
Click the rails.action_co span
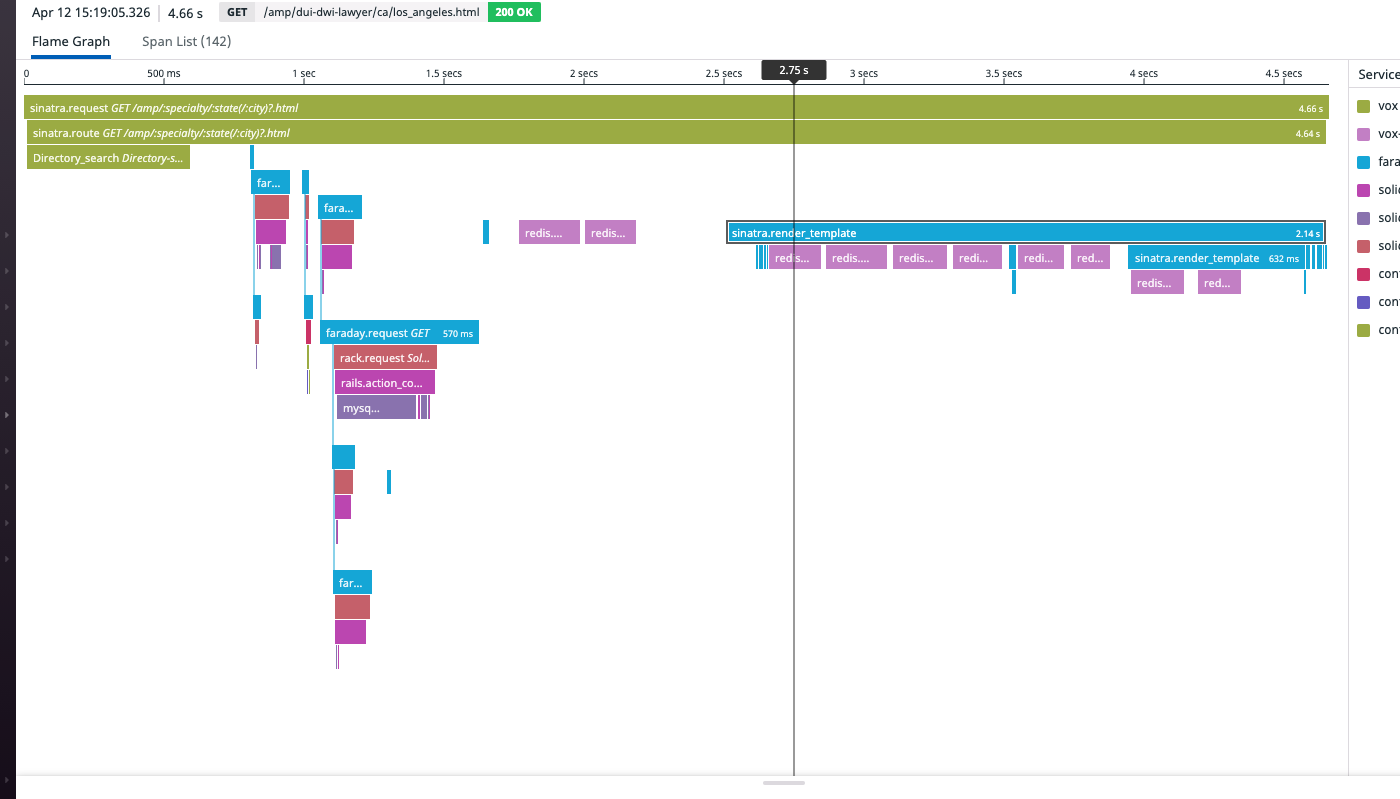384,382
